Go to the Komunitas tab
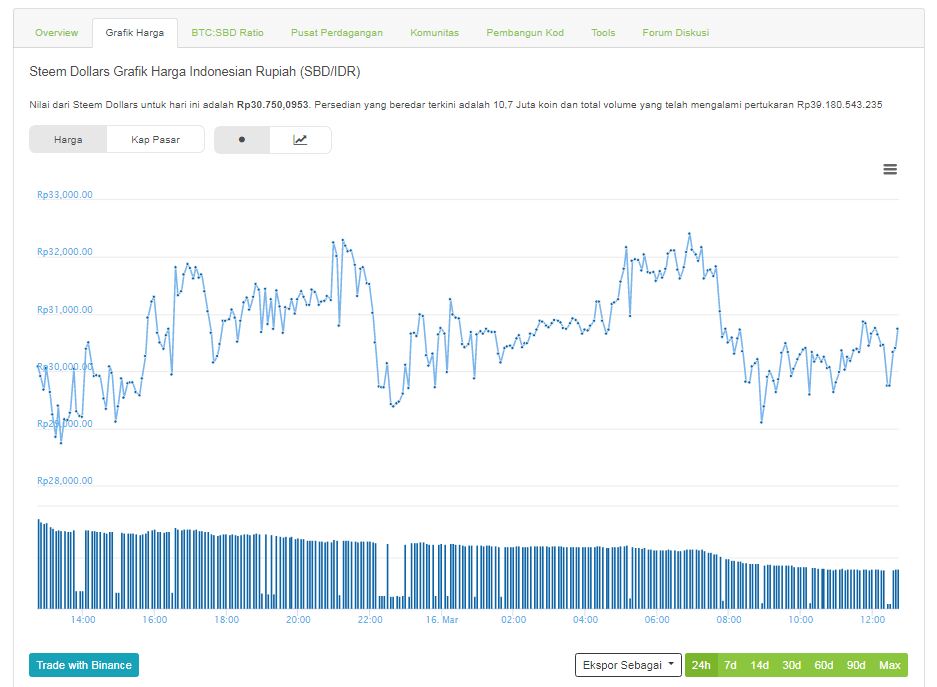The image size is (937, 687). point(434,33)
